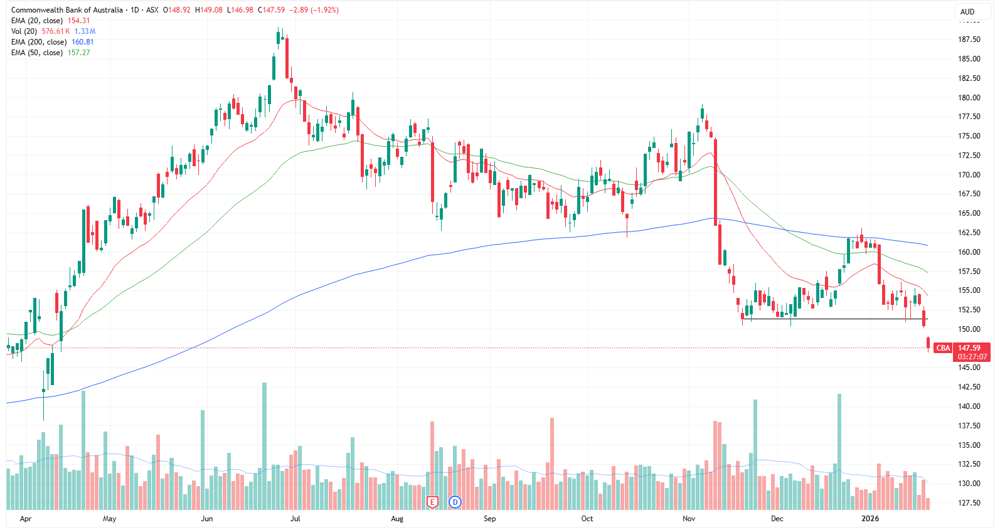
Task: Open Commonwealth Bank of Australia symbol title
Action: click(67, 10)
